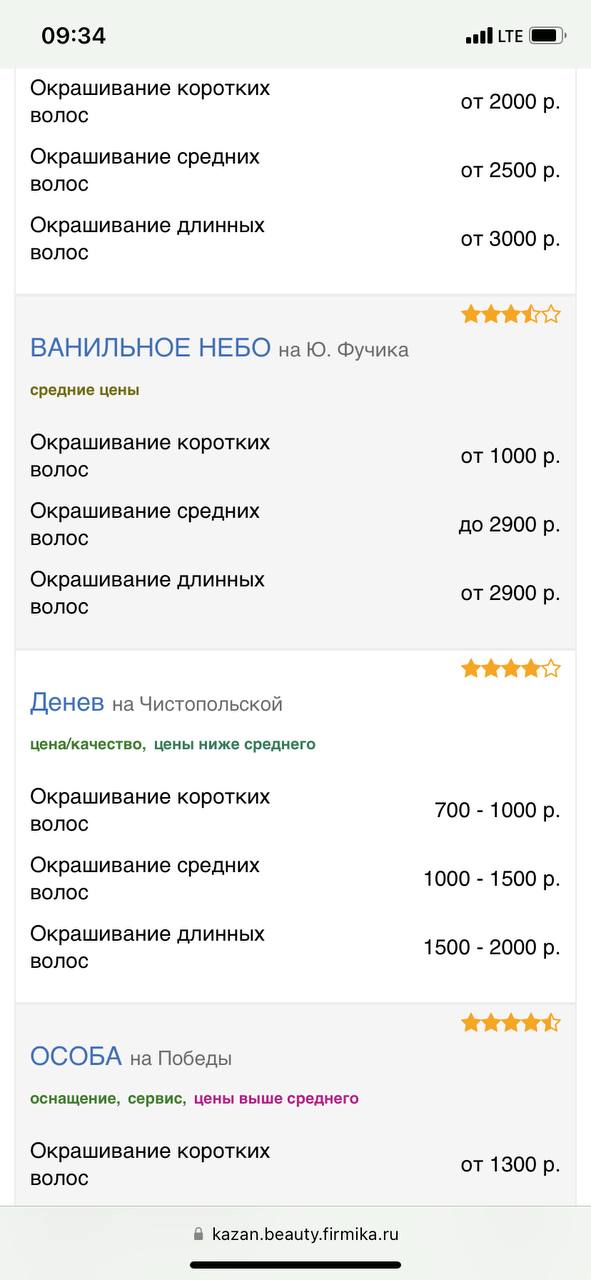Open the Денев salon link
591x1280 pixels.
tap(67, 702)
